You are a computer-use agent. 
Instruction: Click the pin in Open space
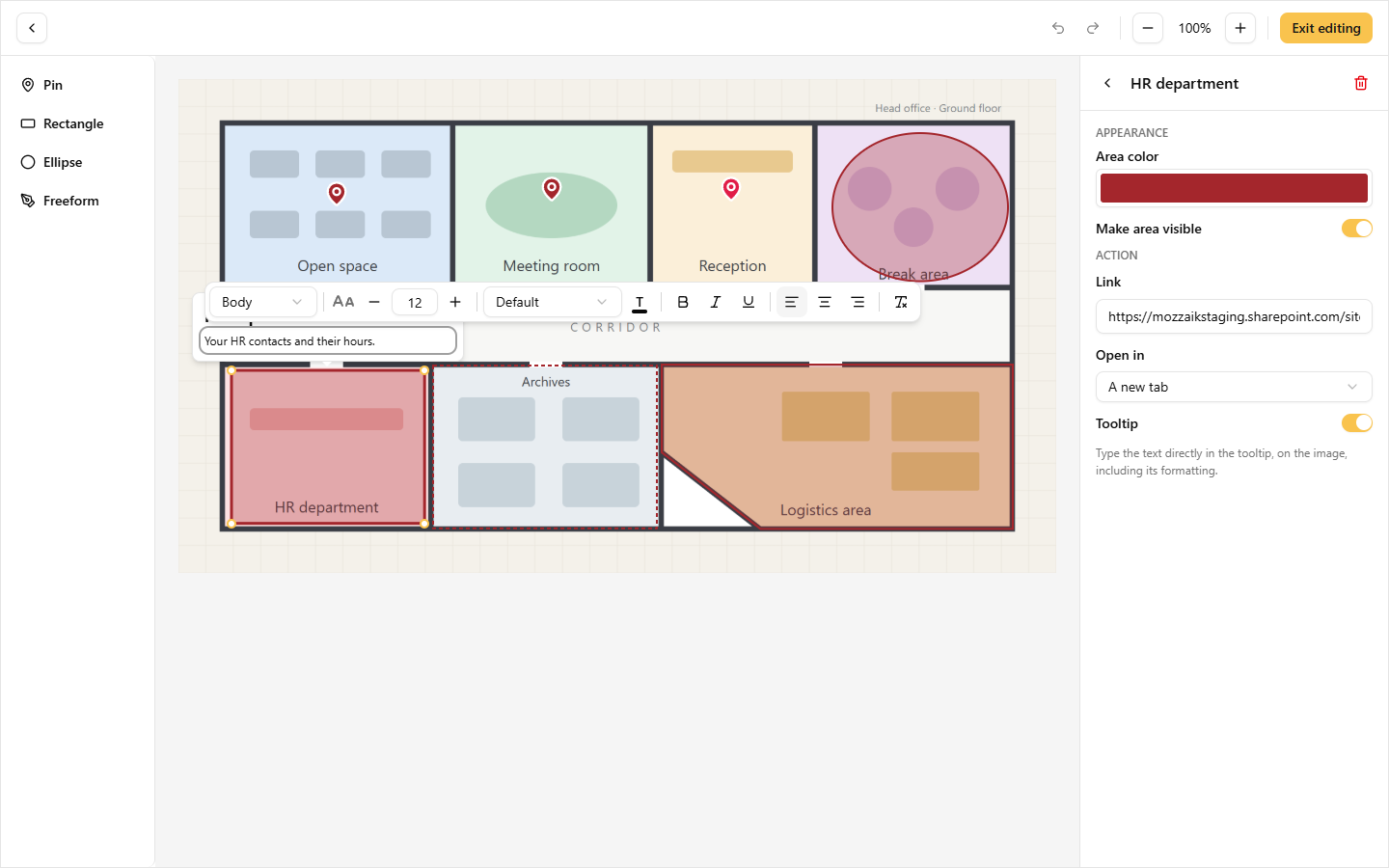pyautogui.click(x=337, y=193)
